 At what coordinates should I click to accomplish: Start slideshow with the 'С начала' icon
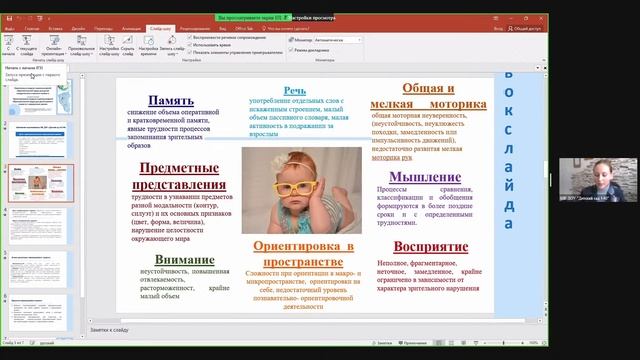(8, 45)
